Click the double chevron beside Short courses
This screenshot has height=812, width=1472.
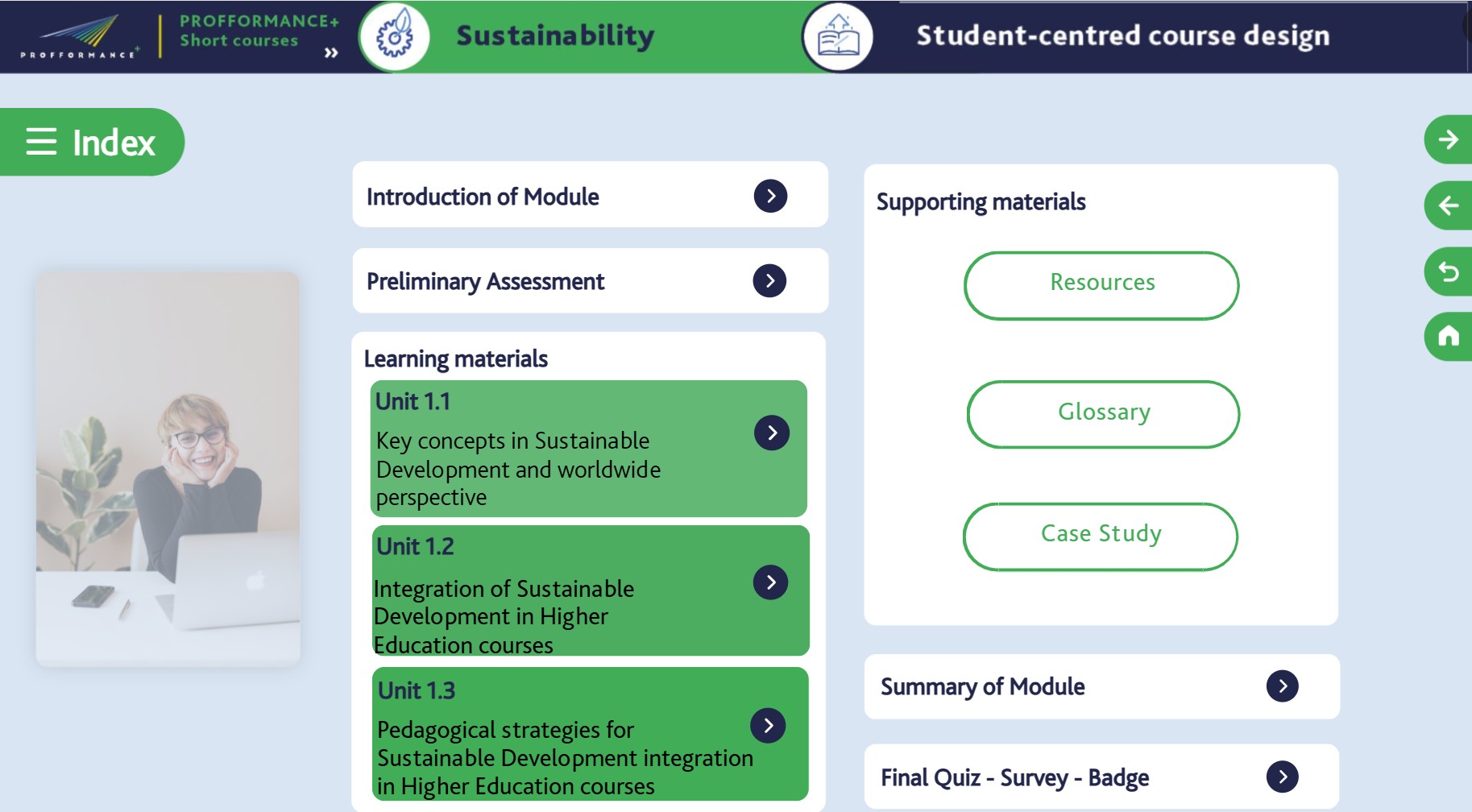(x=330, y=53)
